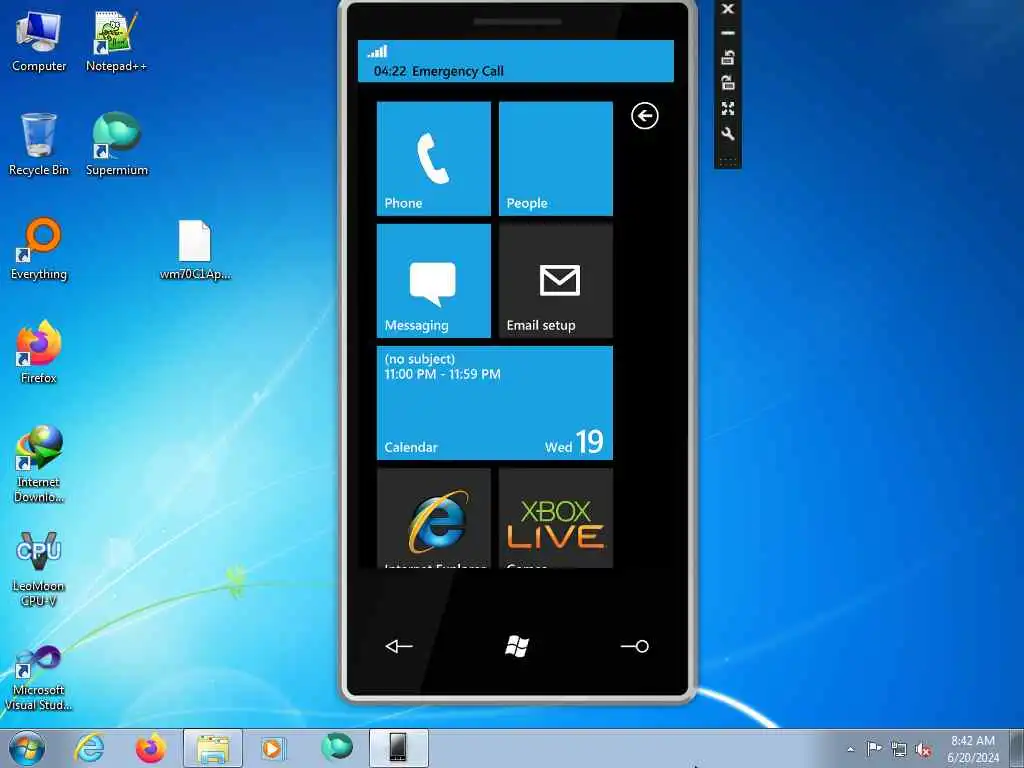
Task: Click the Emergency Call status bar text
Action: (458, 71)
